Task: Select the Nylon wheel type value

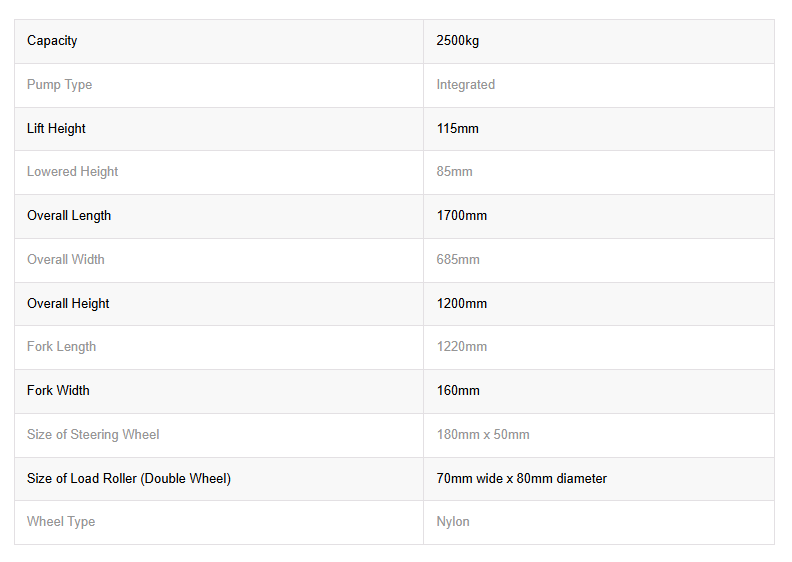Action: click(453, 522)
